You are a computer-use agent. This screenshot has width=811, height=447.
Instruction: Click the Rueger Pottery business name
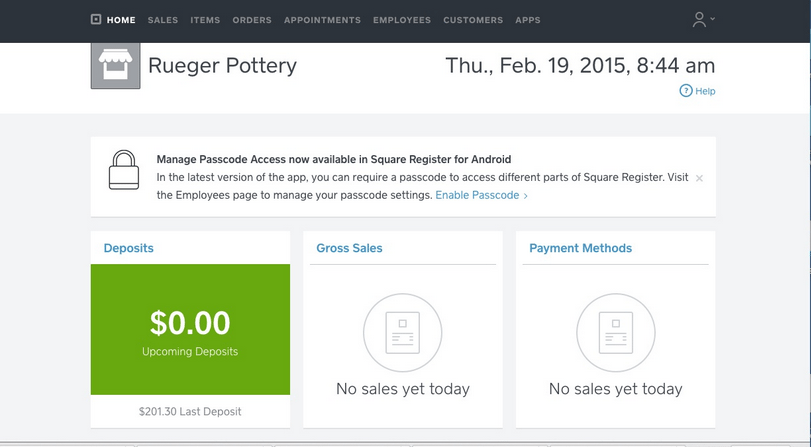point(222,66)
